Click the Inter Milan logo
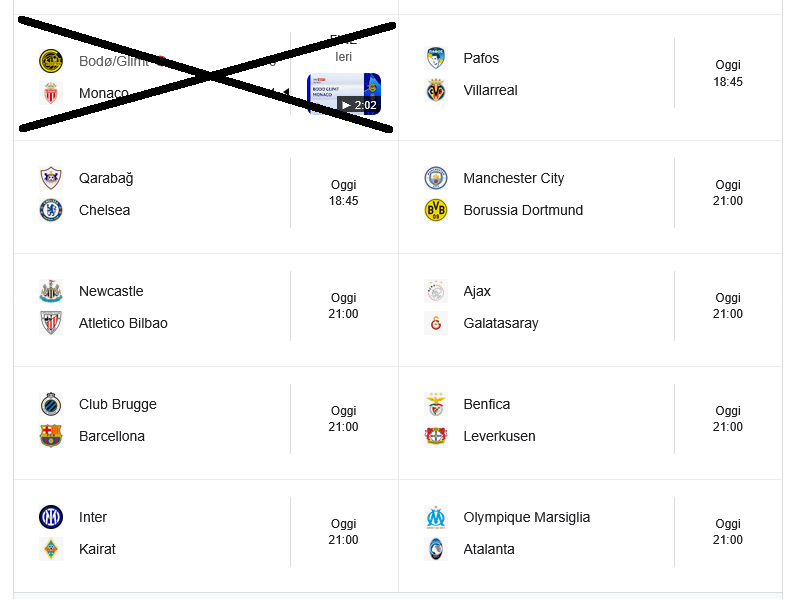This screenshot has width=805, height=611. click(51, 517)
